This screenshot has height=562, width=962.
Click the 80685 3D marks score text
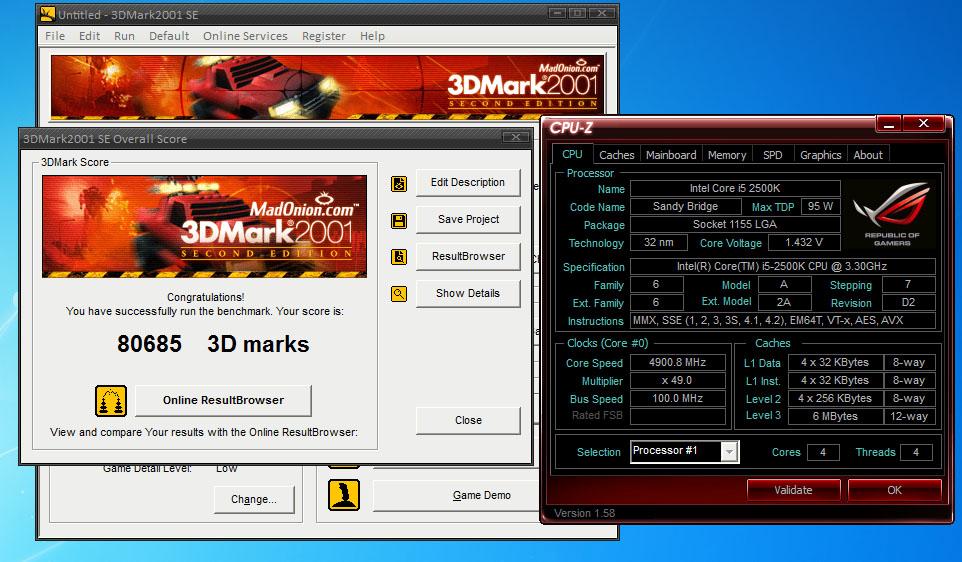(x=213, y=344)
